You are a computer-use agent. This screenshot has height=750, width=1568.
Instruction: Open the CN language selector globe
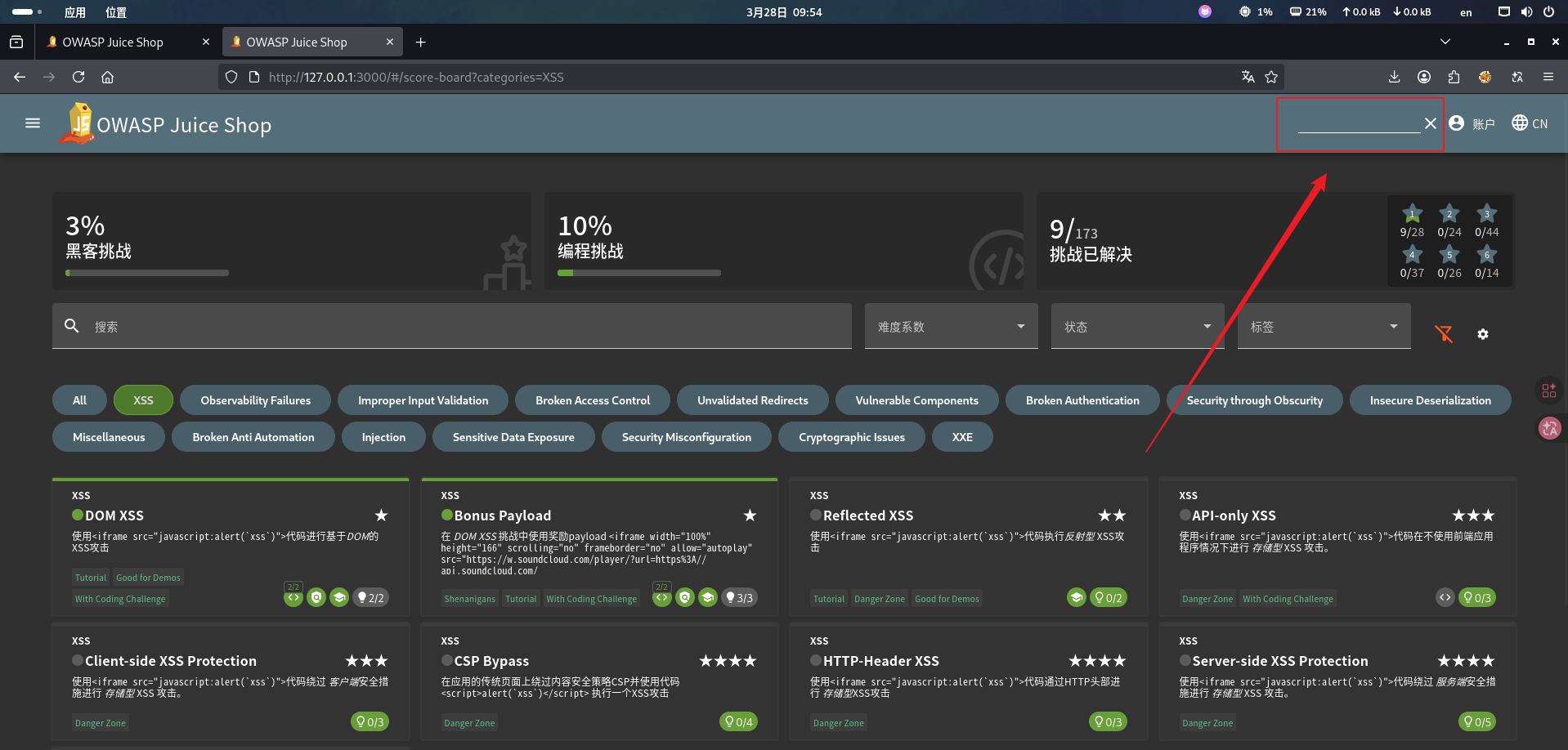pyautogui.click(x=1530, y=123)
